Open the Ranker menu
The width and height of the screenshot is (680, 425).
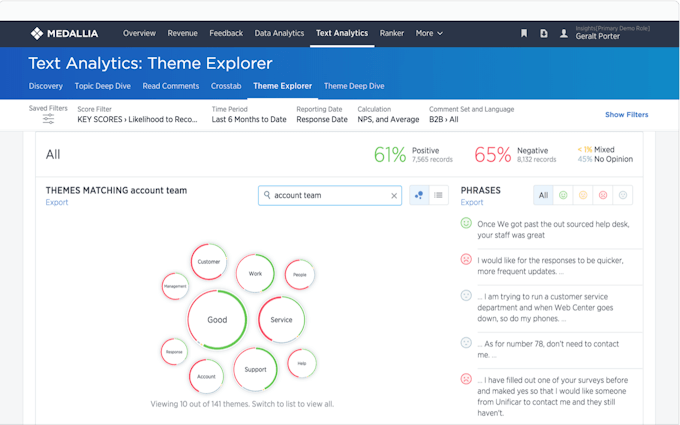pyautogui.click(x=392, y=33)
